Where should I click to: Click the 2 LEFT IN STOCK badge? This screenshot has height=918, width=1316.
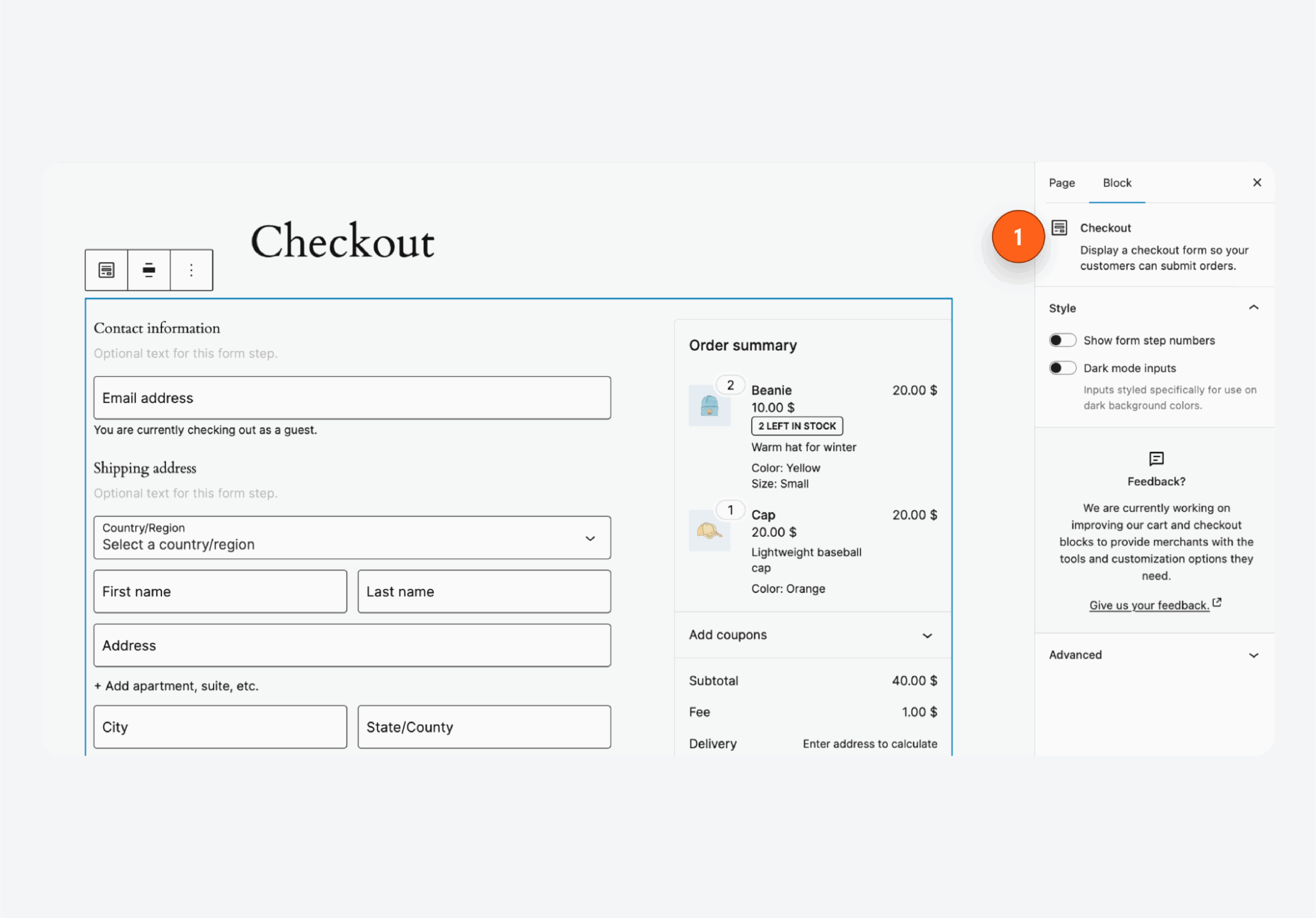coord(796,425)
